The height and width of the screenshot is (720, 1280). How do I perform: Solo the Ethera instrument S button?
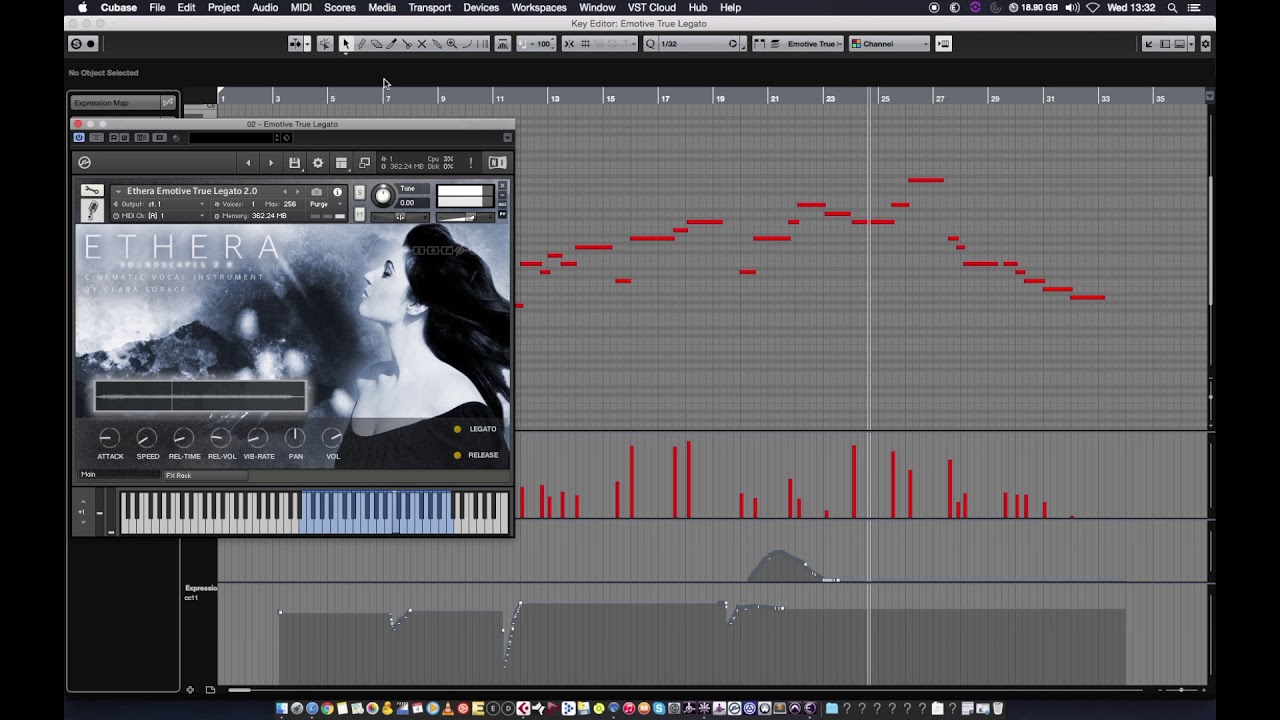pyautogui.click(x=359, y=193)
